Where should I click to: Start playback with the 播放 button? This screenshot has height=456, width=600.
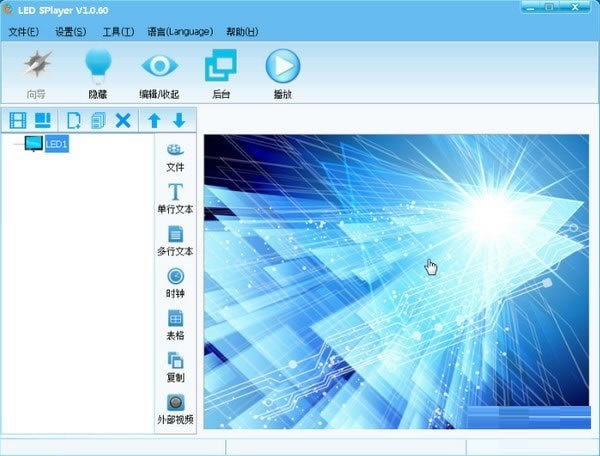pyautogui.click(x=283, y=74)
